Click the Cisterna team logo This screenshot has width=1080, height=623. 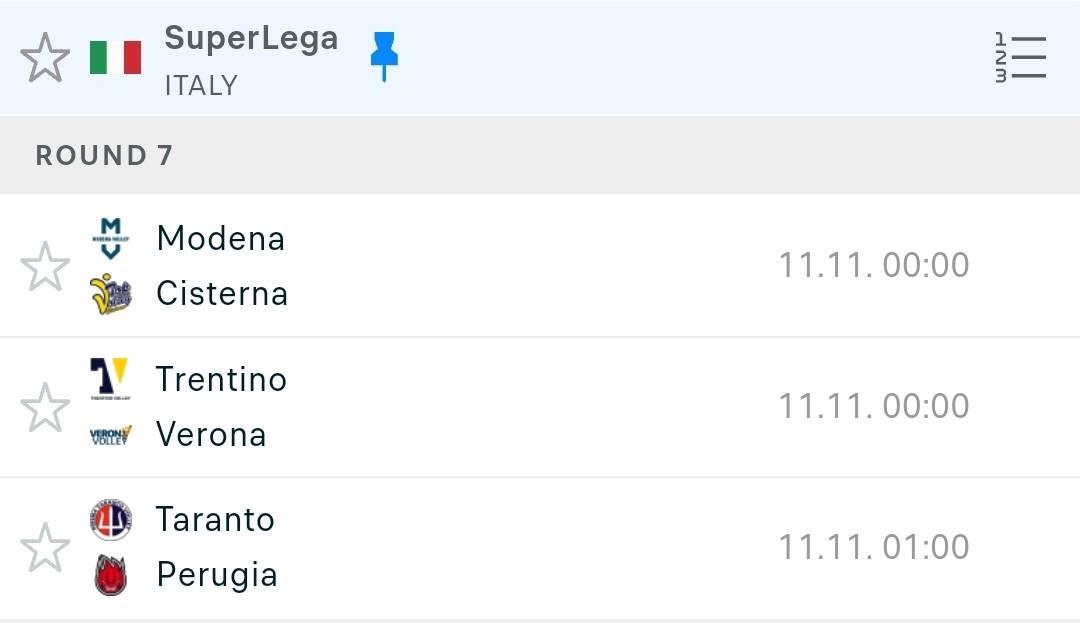click(x=111, y=294)
